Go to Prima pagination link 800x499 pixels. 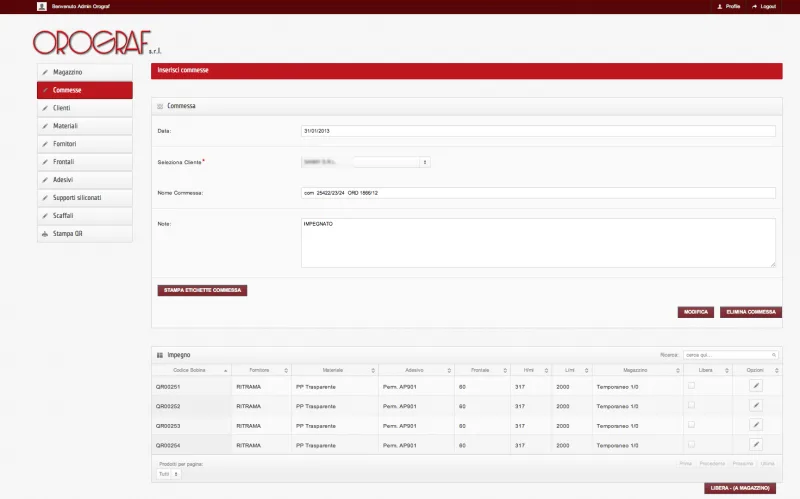(x=685, y=464)
